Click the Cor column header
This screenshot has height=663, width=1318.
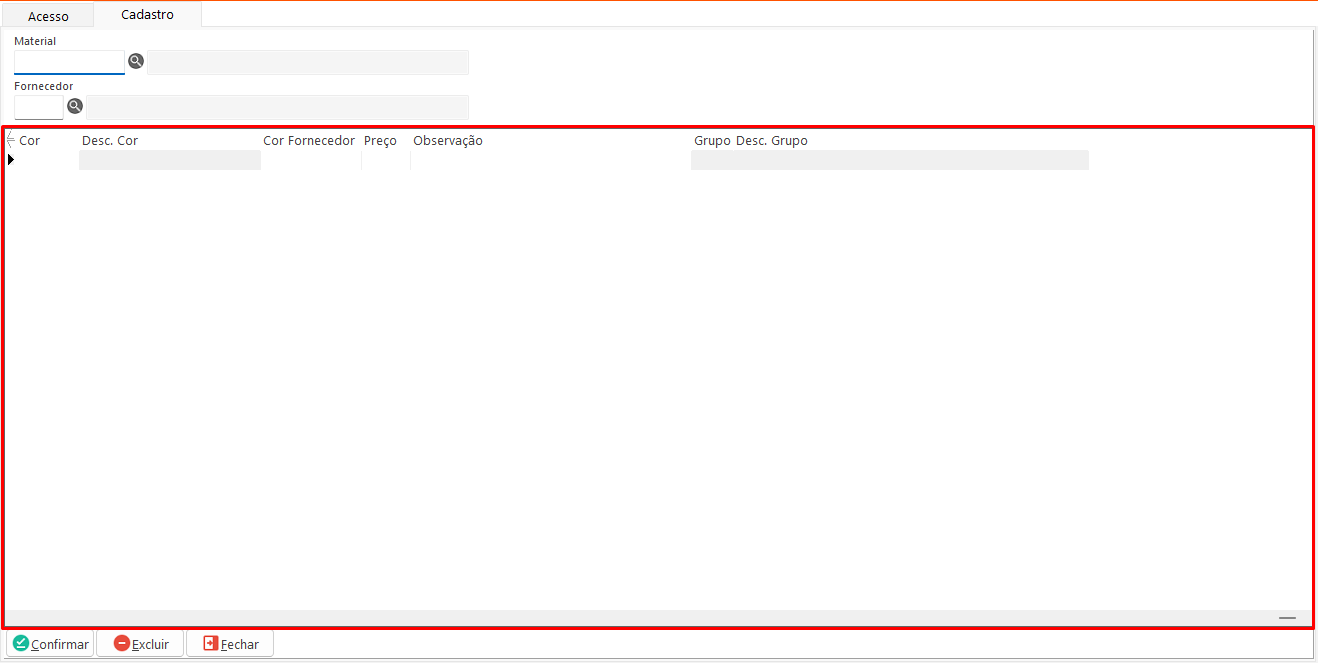pyautogui.click(x=30, y=141)
